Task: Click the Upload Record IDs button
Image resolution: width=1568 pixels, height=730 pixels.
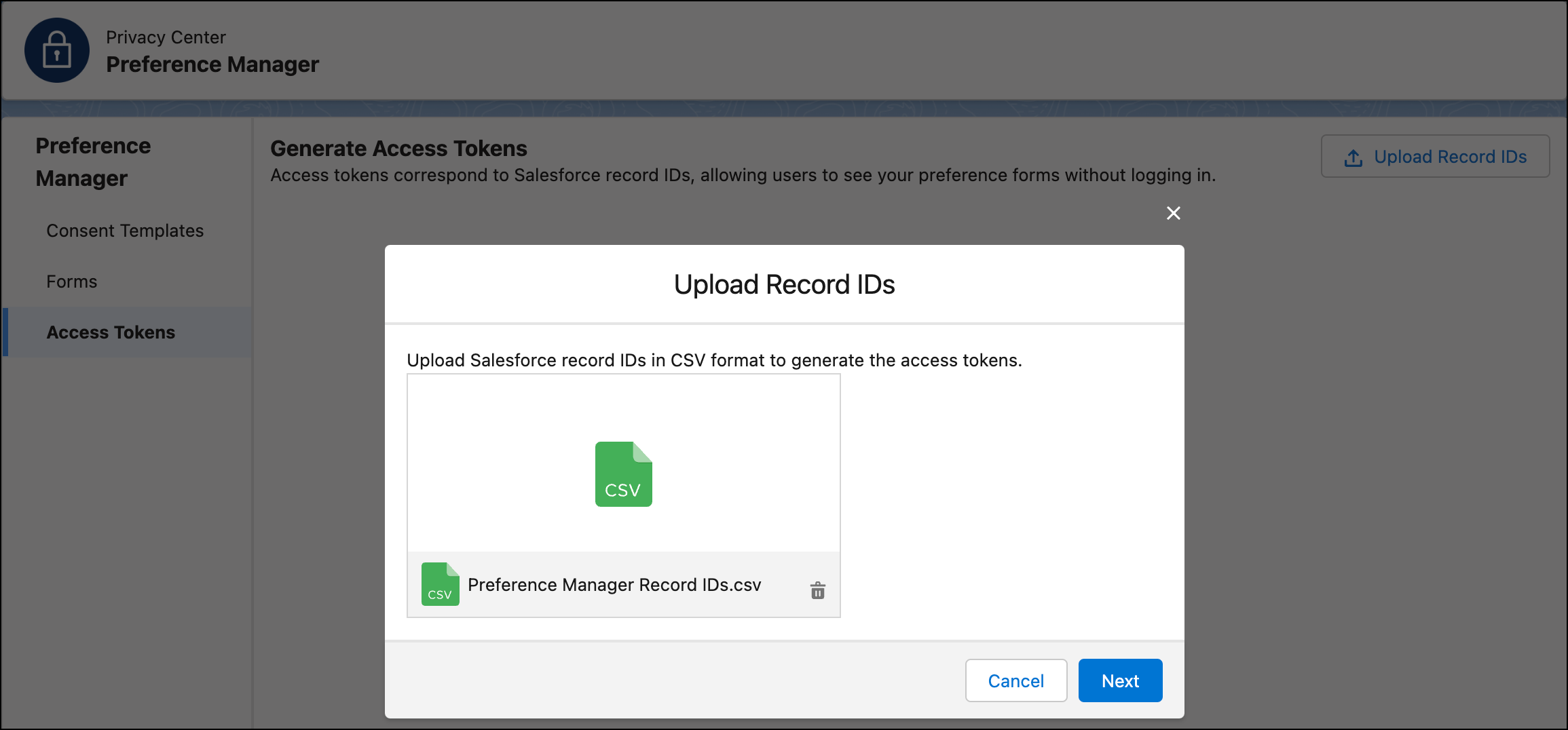Action: [1435, 156]
